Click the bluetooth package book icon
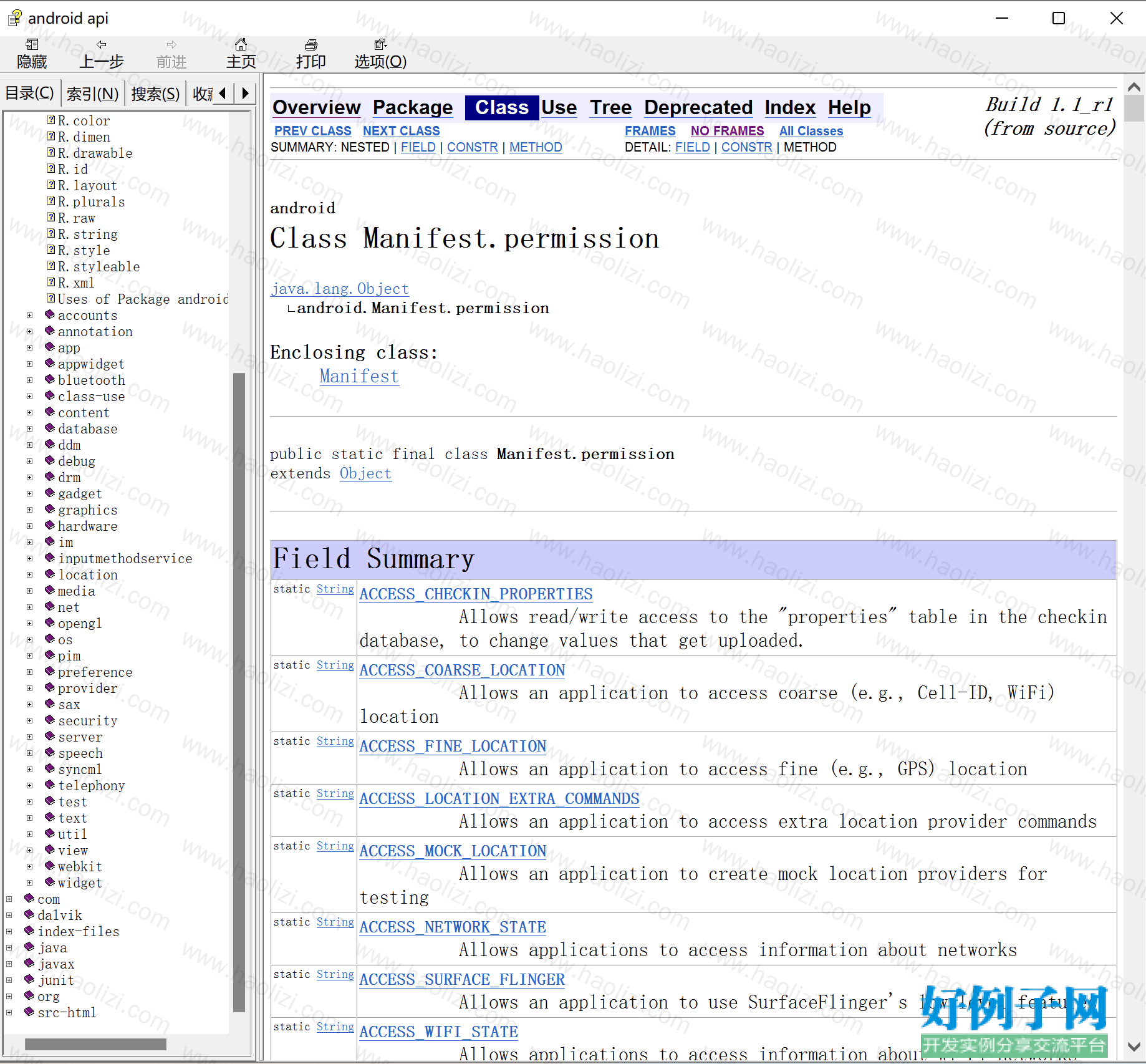 coord(50,379)
